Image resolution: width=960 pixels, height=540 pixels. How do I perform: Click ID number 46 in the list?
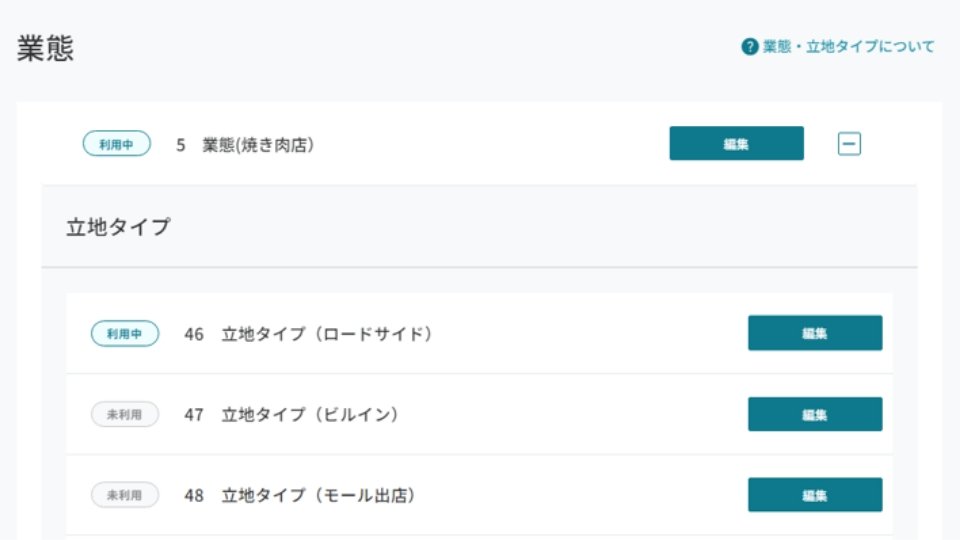pyautogui.click(x=193, y=334)
